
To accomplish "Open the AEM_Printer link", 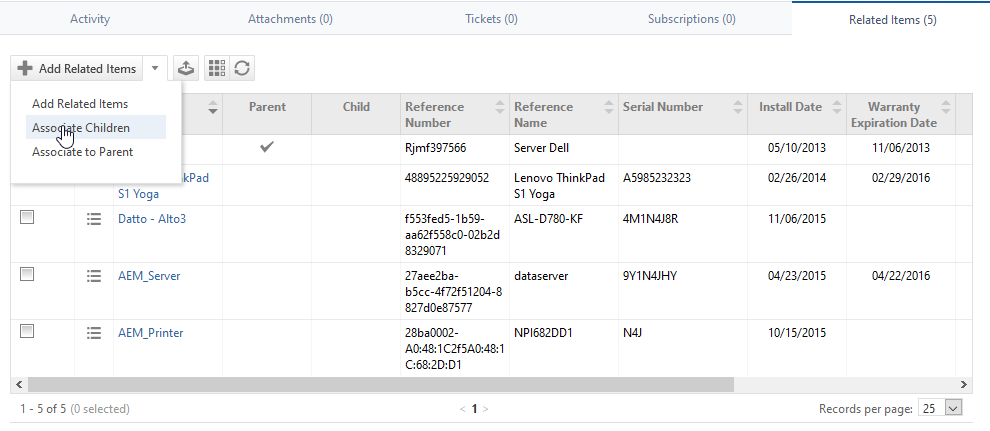I will pos(150,333).
